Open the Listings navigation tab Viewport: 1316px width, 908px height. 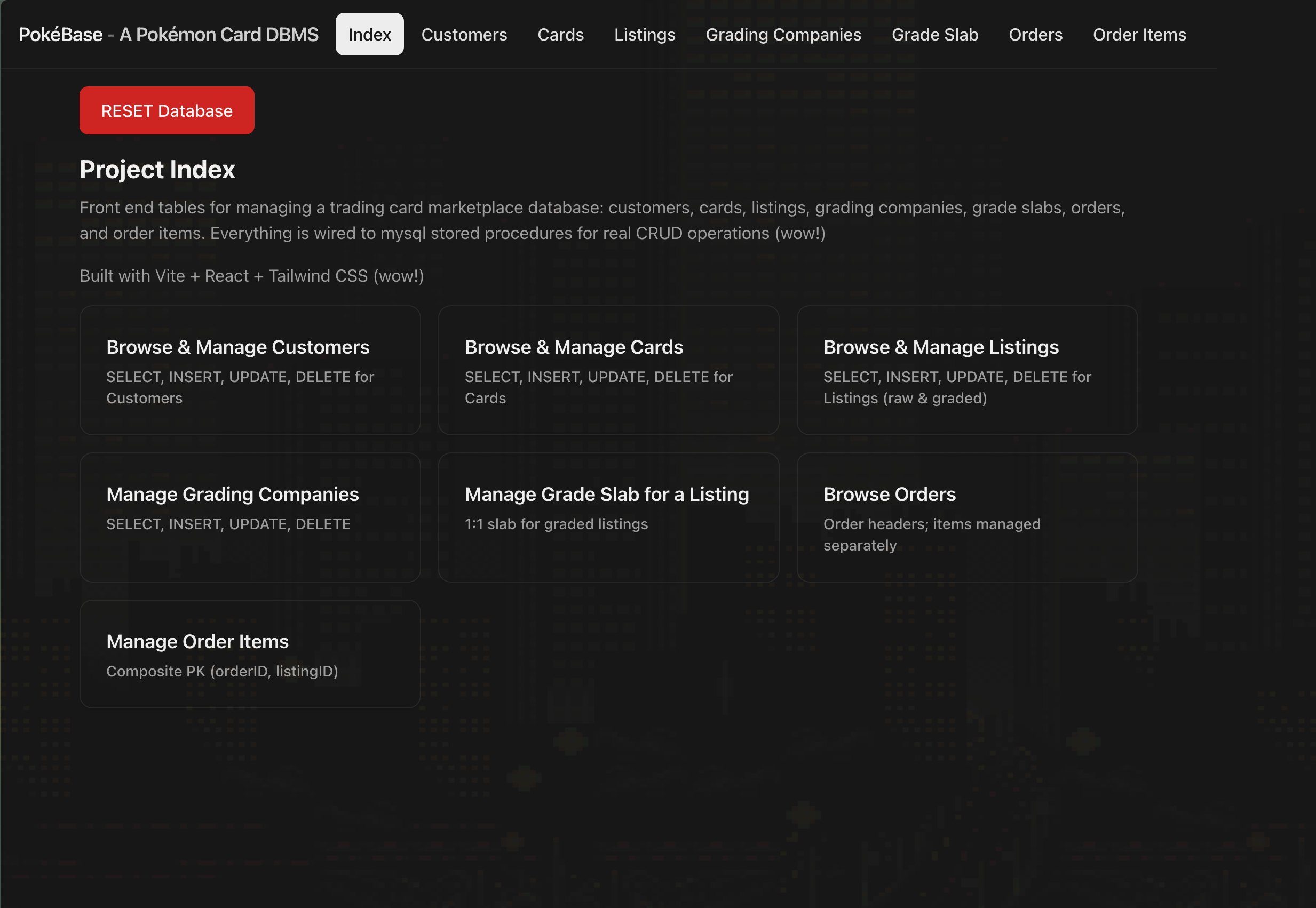644,34
